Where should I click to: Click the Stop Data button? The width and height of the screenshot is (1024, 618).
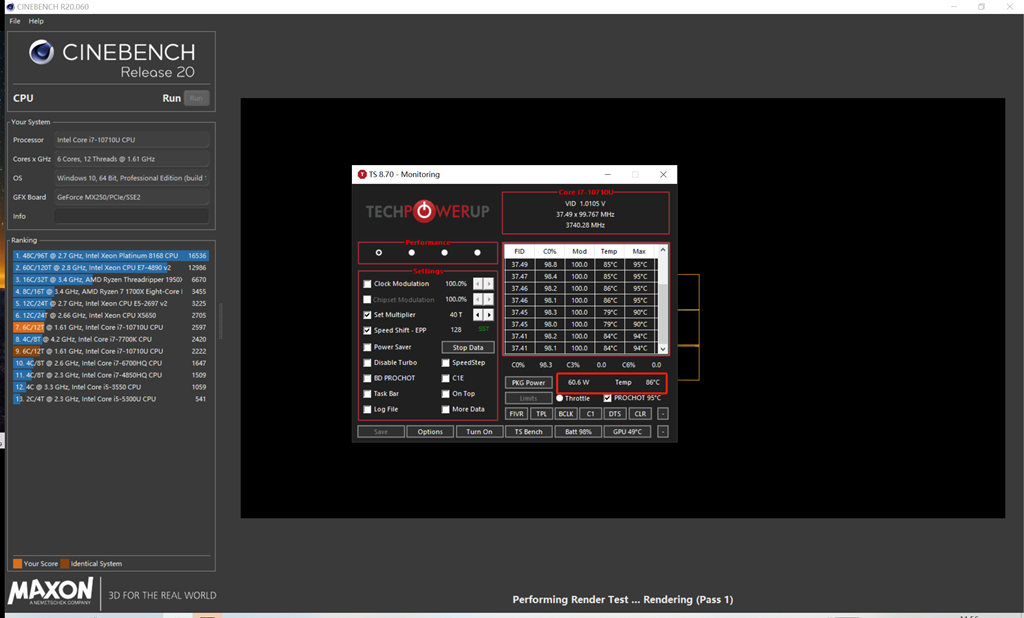468,348
